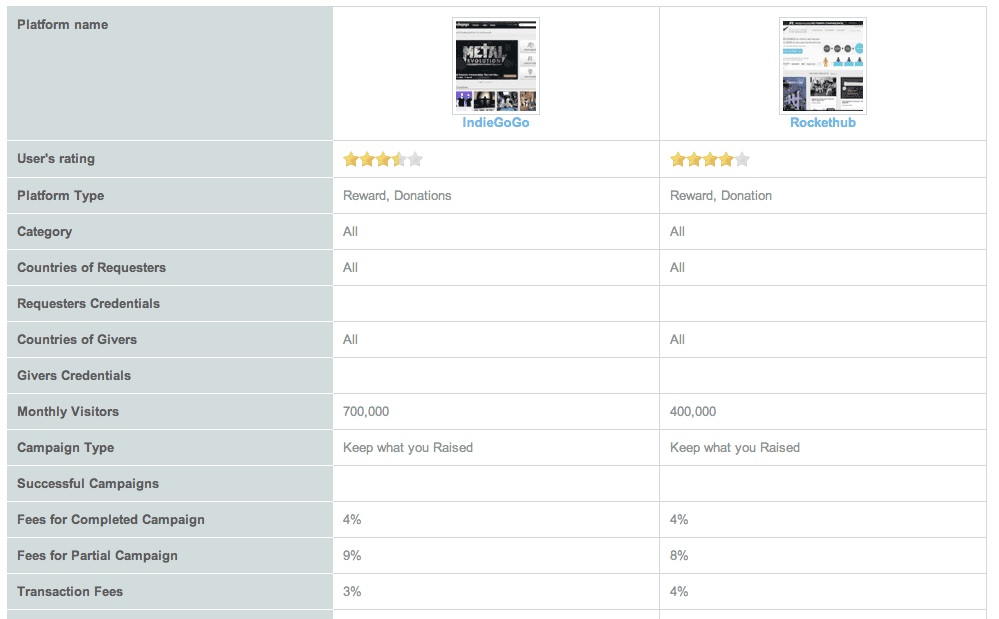The image size is (999, 619).
Task: Click IndieGoGo's second rating star
Action: click(x=367, y=159)
